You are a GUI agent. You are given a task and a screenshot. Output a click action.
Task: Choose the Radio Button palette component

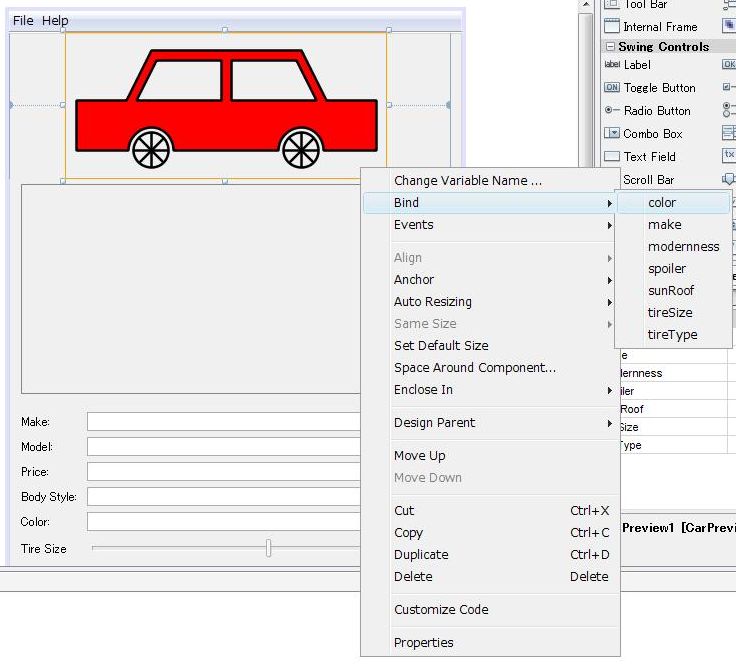(x=656, y=111)
